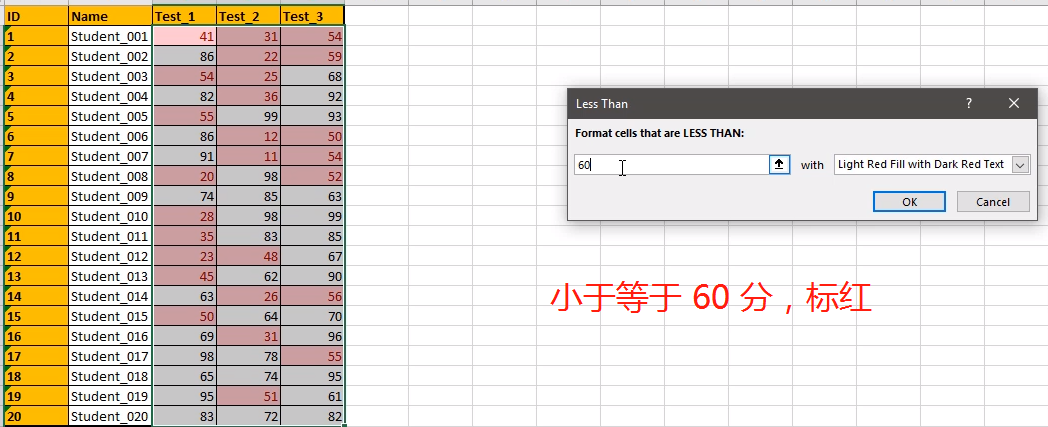Select Student_008's Test_1 score 20
This screenshot has width=1048, height=427.
click(x=184, y=176)
